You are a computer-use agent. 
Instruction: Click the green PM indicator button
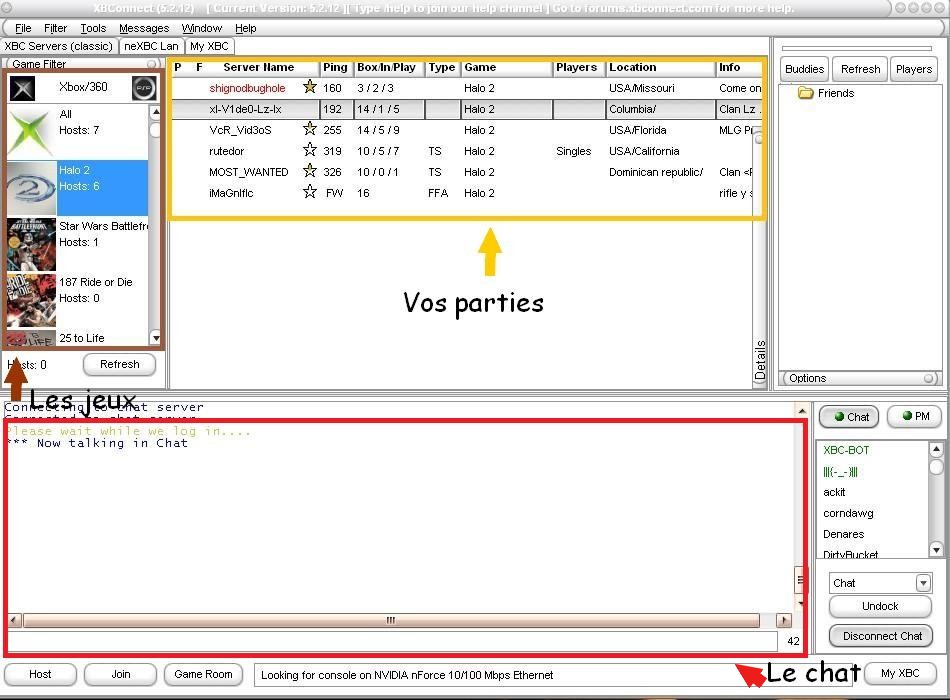click(915, 416)
